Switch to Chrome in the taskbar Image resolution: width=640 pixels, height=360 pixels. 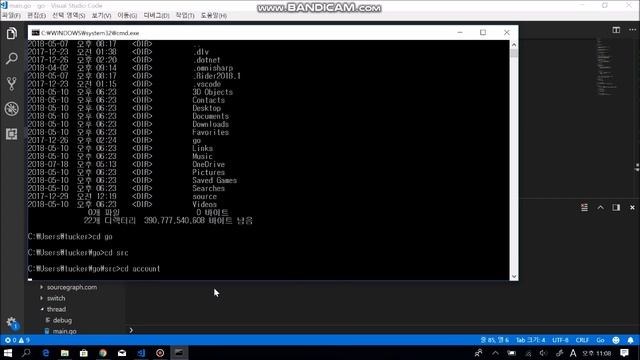(x=103, y=353)
